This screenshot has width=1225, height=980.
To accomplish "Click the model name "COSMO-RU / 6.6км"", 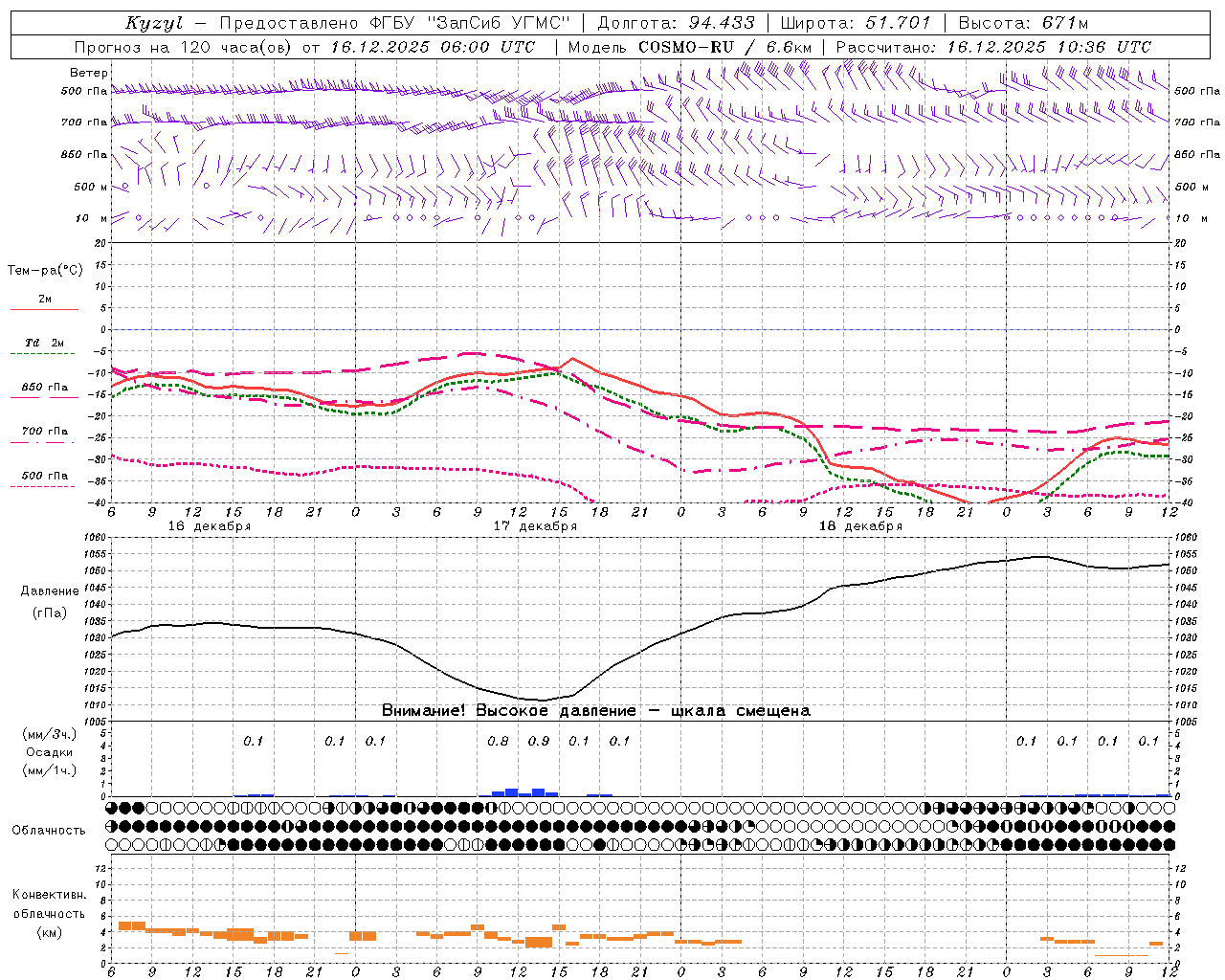I will (x=725, y=47).
